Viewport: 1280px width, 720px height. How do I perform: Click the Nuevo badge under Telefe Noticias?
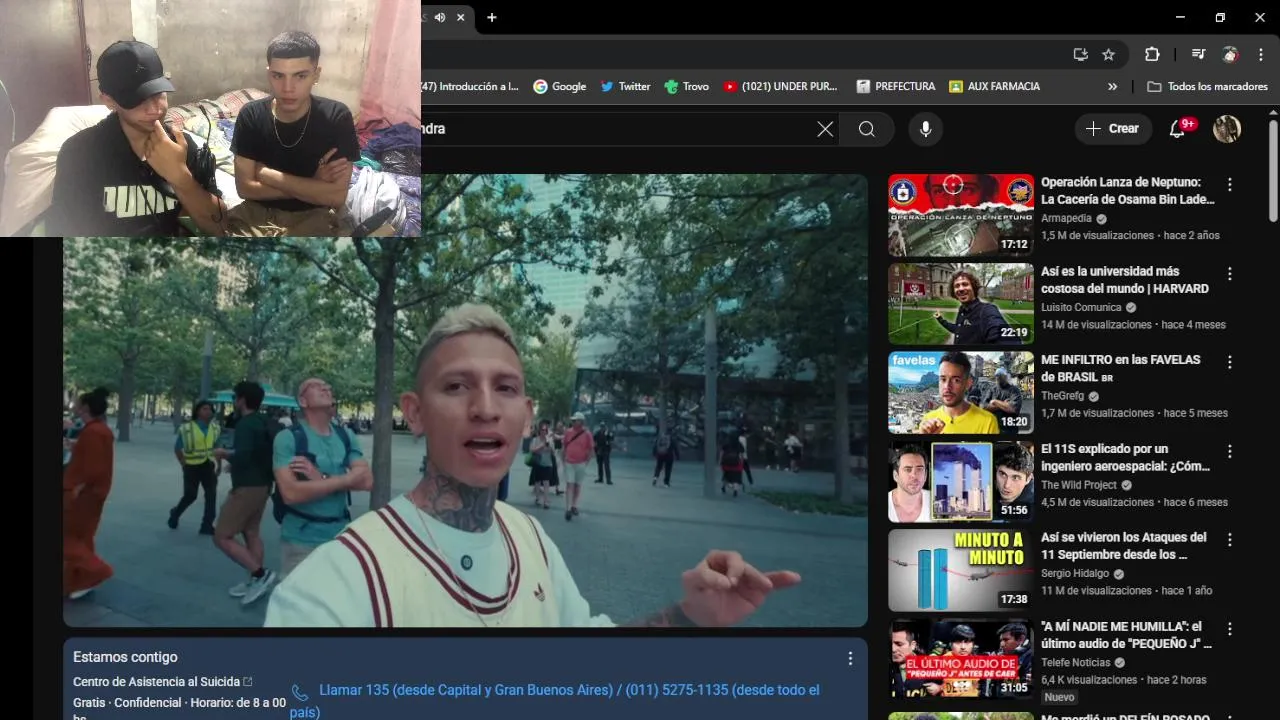click(1059, 698)
